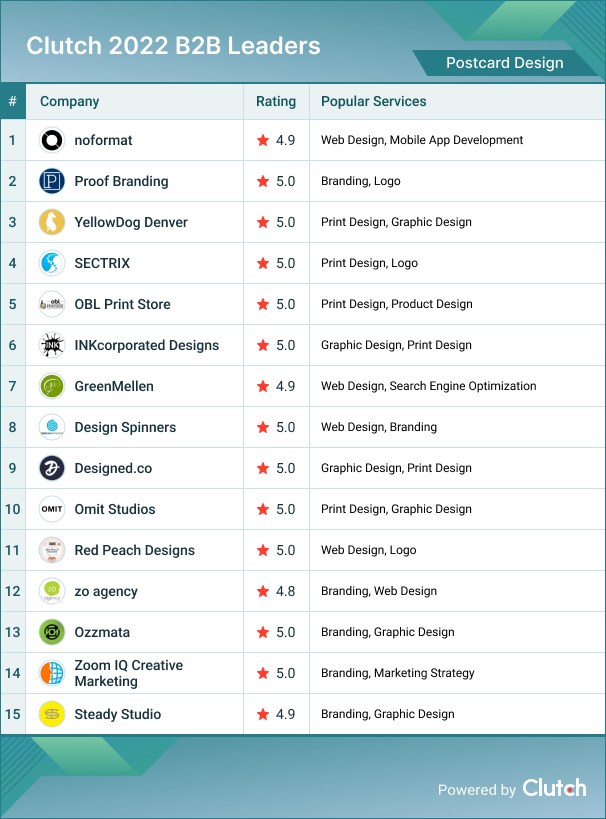
Task: Open the OBL Print Store company name
Action: tap(122, 304)
